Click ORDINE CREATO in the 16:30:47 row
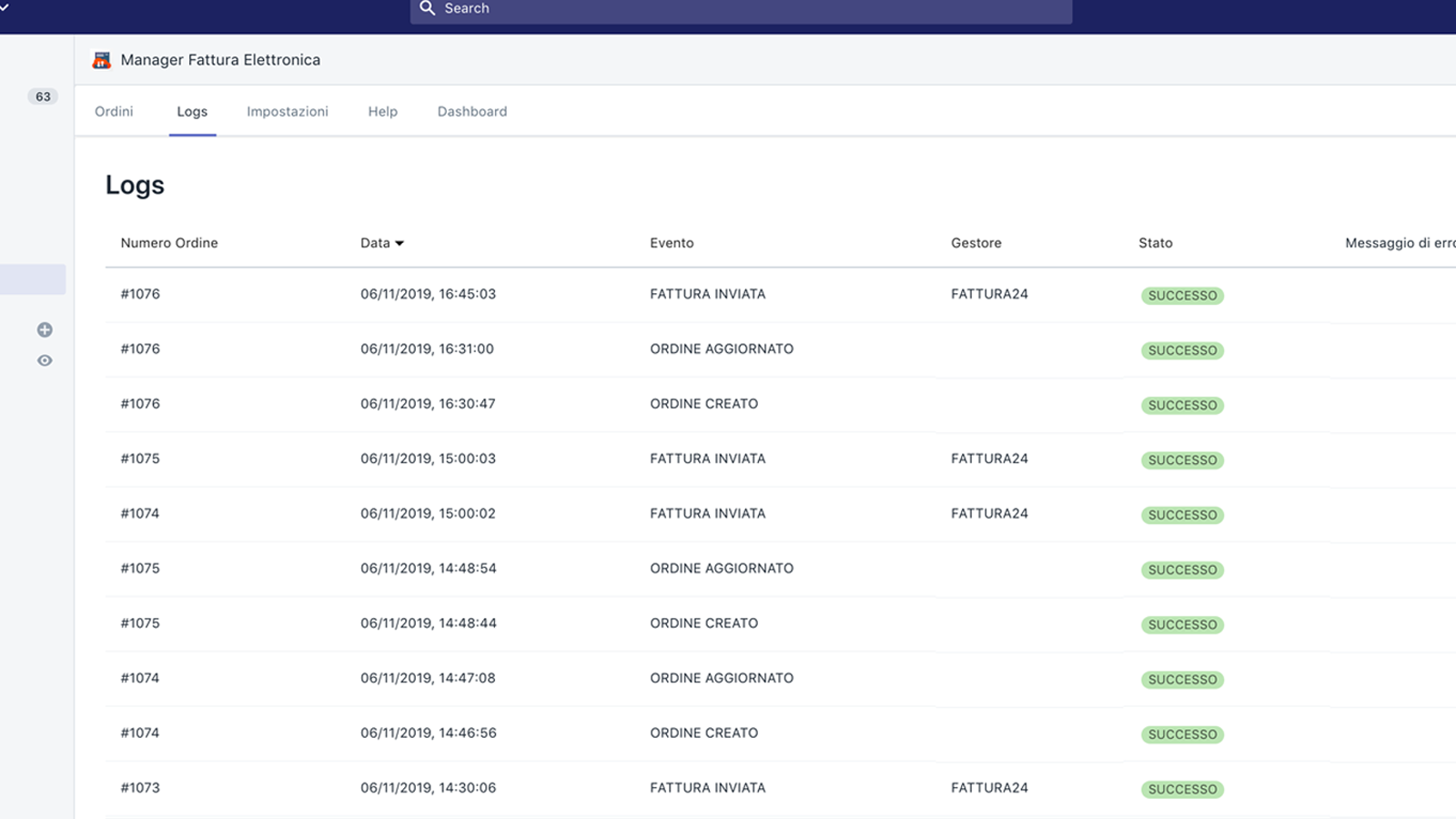Screen dimensions: 1456x819 (x=704, y=403)
